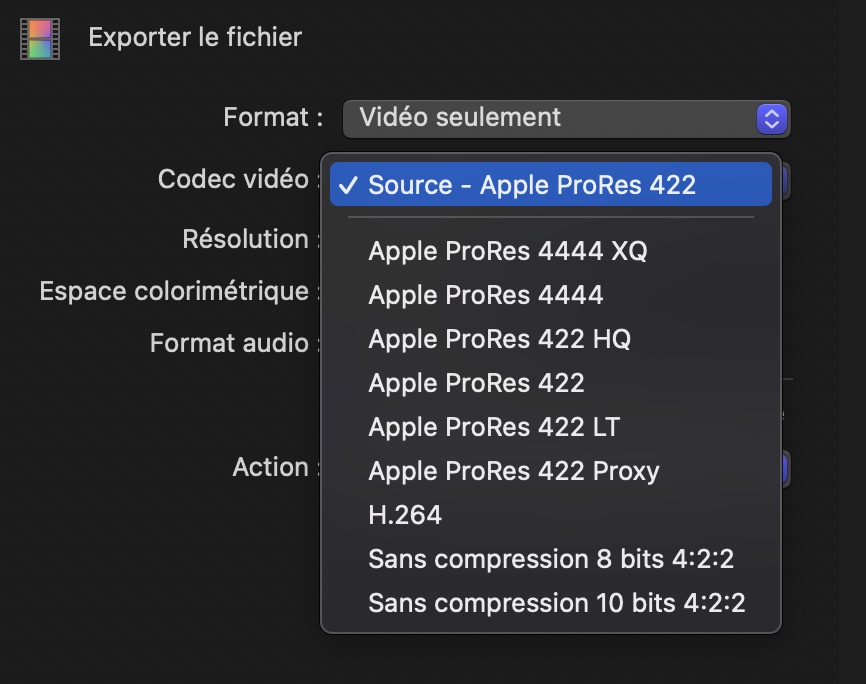Click the Espace colorimétrique label
Screen dimensions: 866x684
tap(174, 292)
